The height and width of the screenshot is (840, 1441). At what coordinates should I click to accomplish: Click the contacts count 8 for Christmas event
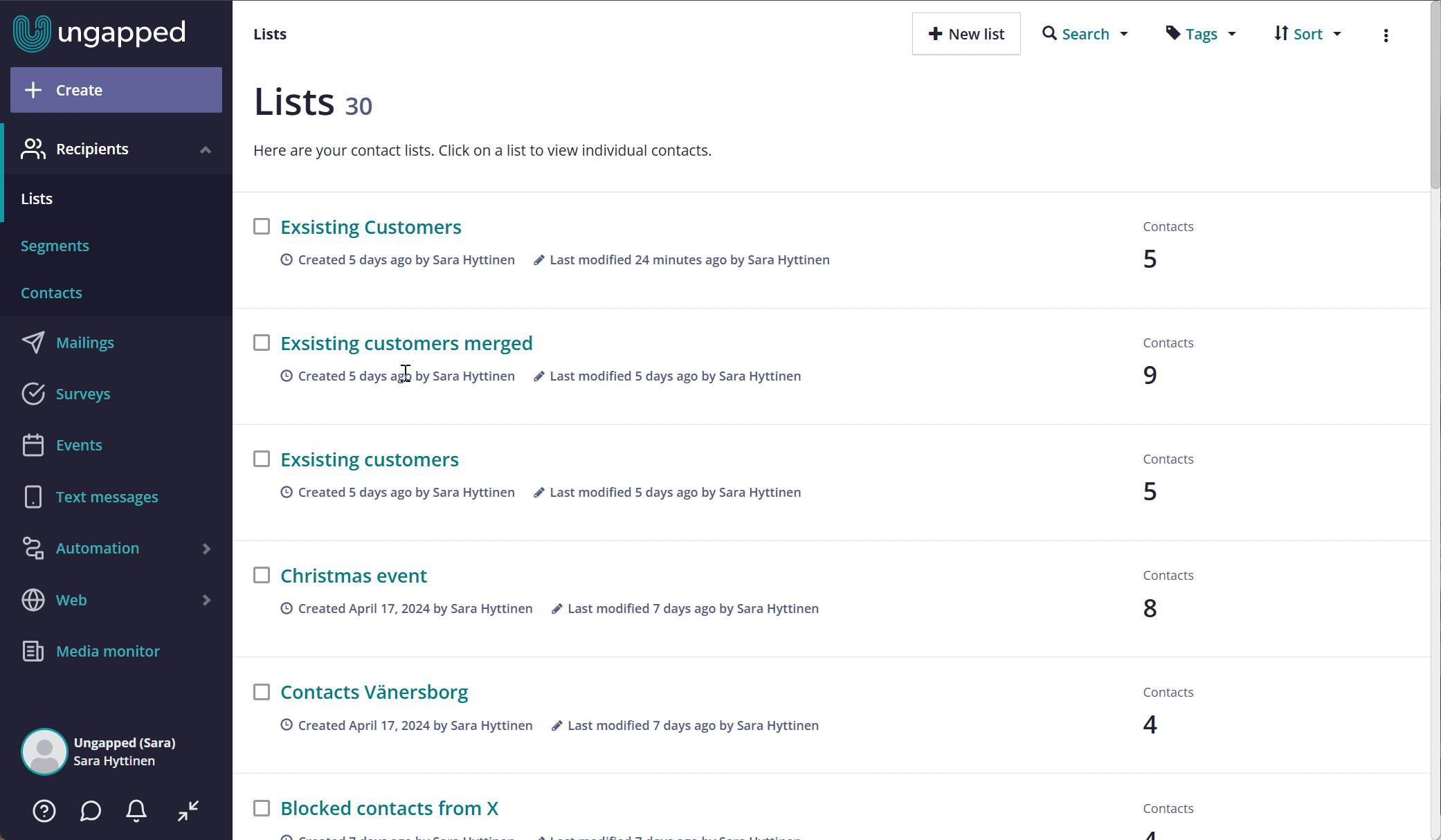(1150, 608)
